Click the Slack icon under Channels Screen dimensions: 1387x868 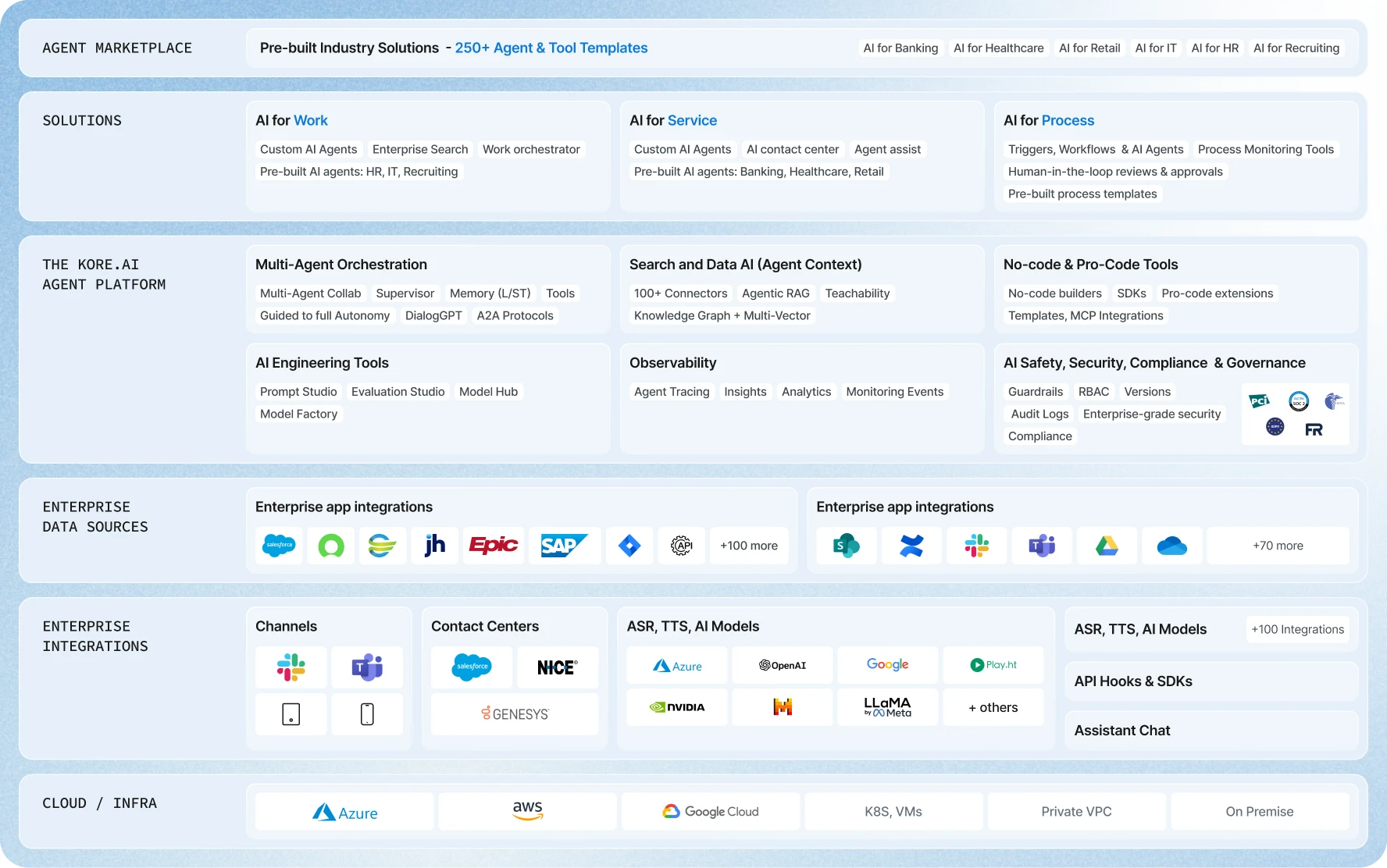click(x=291, y=667)
